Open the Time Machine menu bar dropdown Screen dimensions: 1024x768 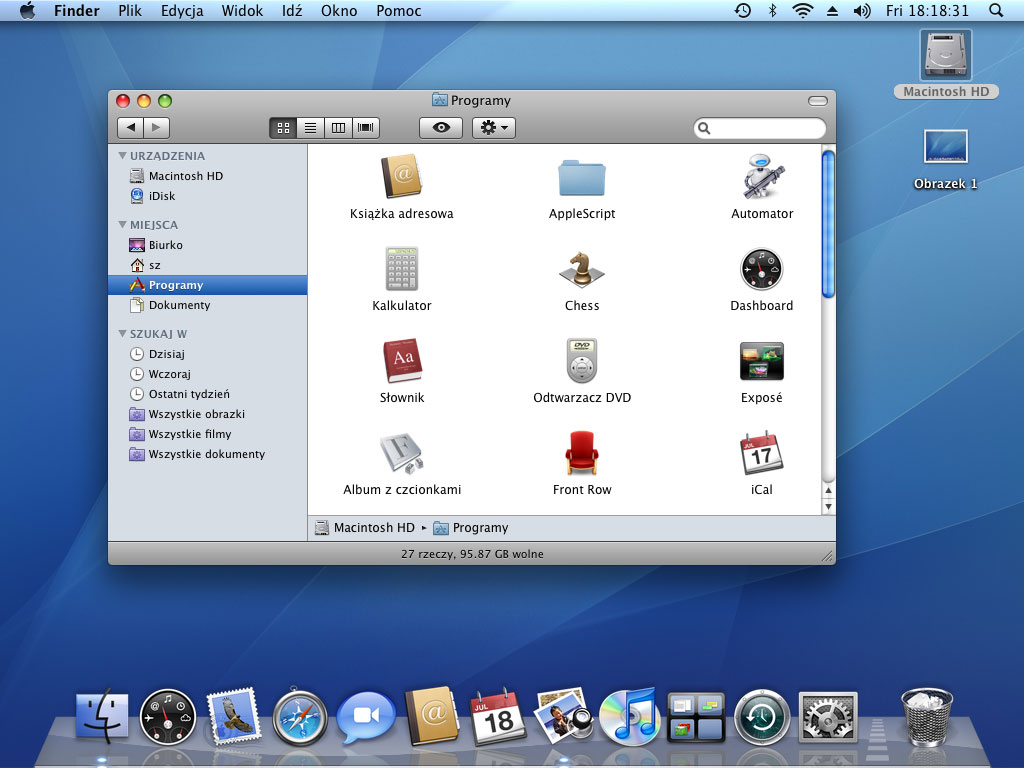[x=743, y=10]
